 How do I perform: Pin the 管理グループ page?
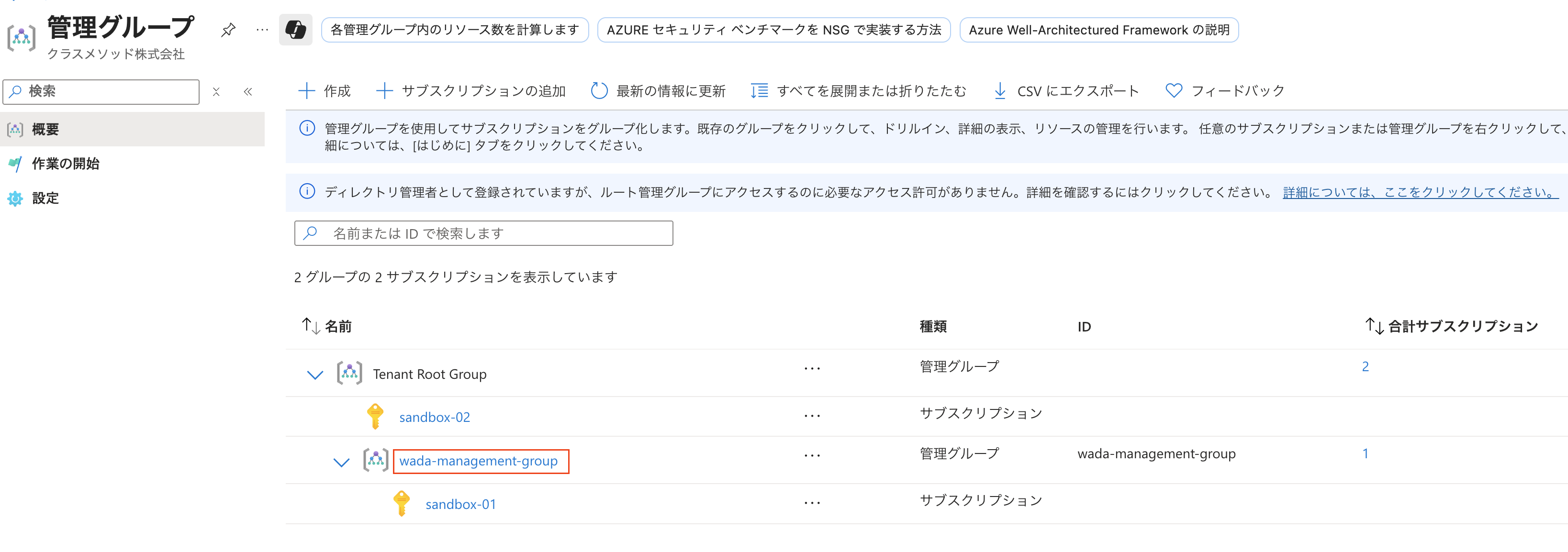(x=228, y=29)
